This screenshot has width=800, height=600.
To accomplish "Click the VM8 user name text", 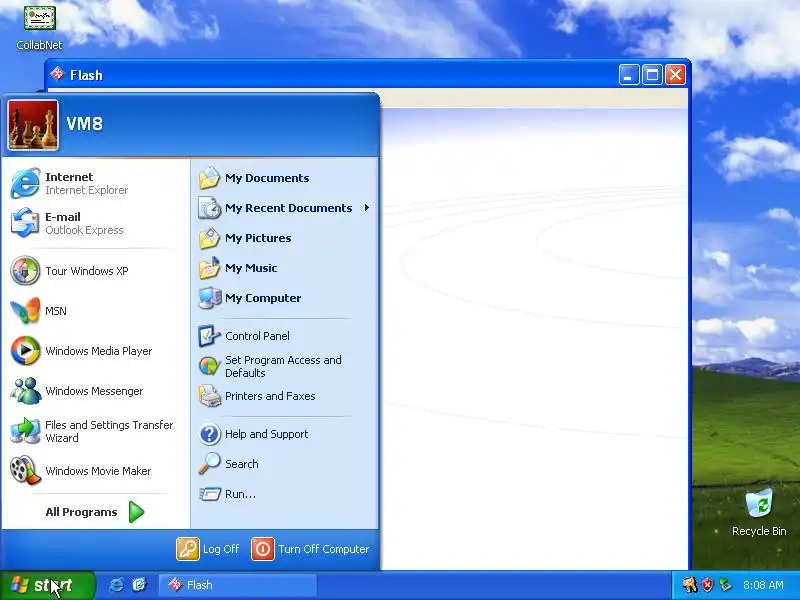I will pos(85,123).
